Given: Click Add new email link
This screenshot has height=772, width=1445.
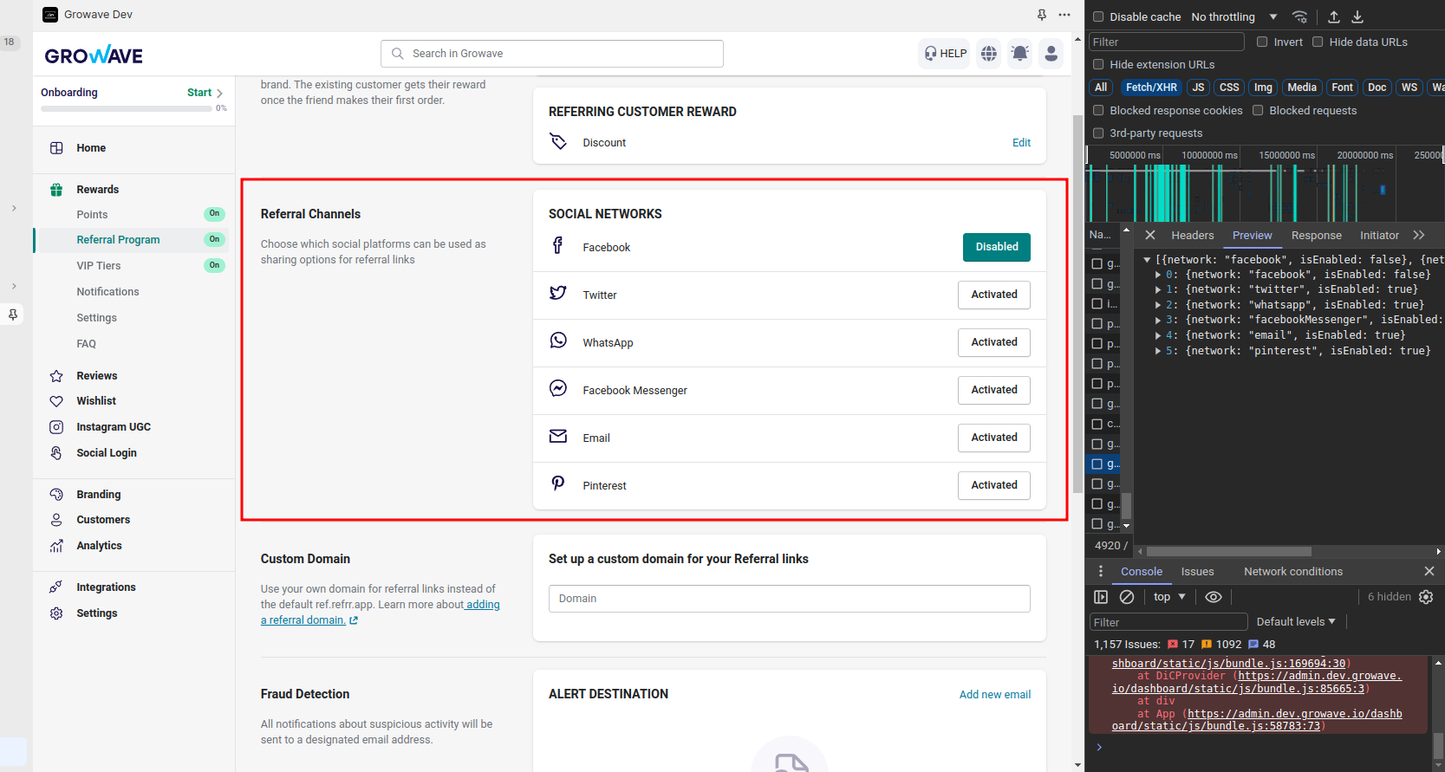Looking at the screenshot, I should [995, 695].
